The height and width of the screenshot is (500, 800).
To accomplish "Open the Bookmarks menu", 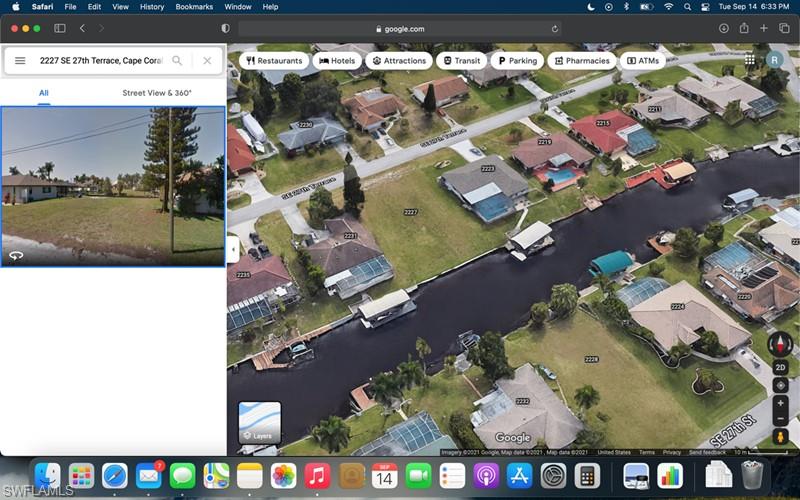I will (194, 6).
